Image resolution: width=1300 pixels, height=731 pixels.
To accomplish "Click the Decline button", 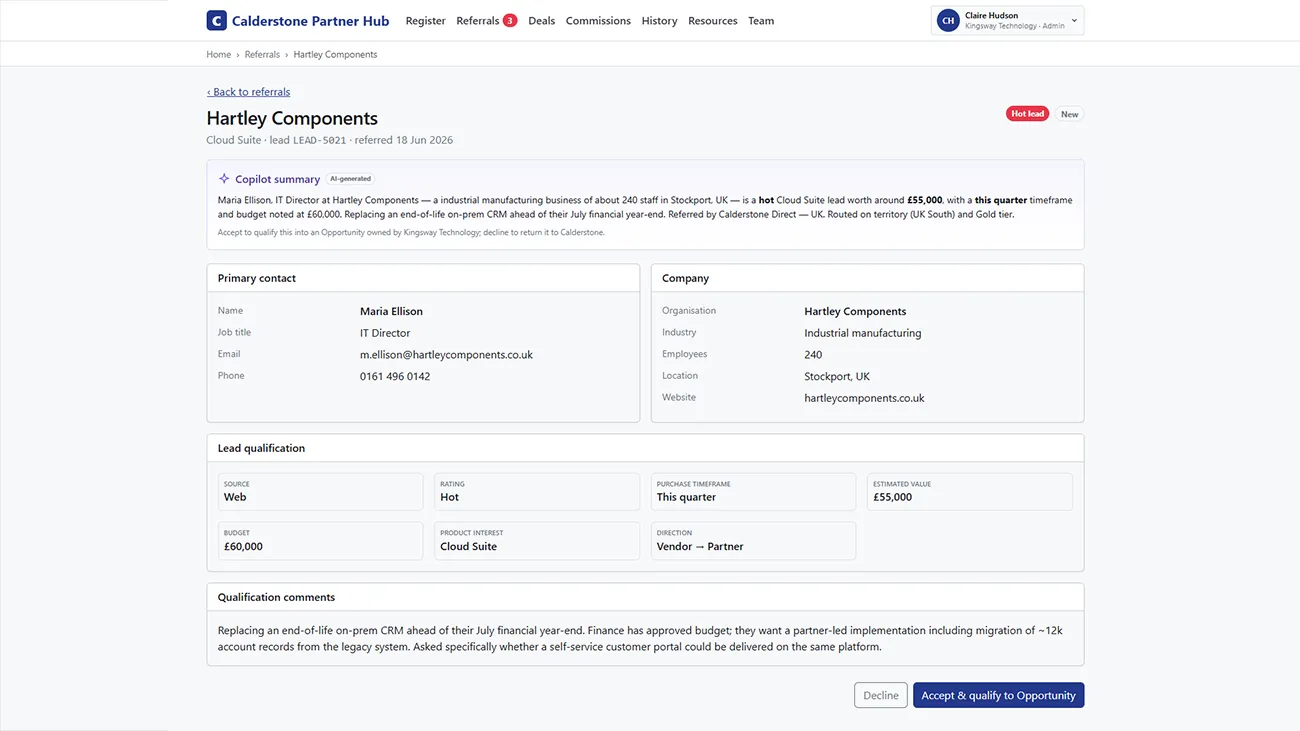I will (x=881, y=695).
